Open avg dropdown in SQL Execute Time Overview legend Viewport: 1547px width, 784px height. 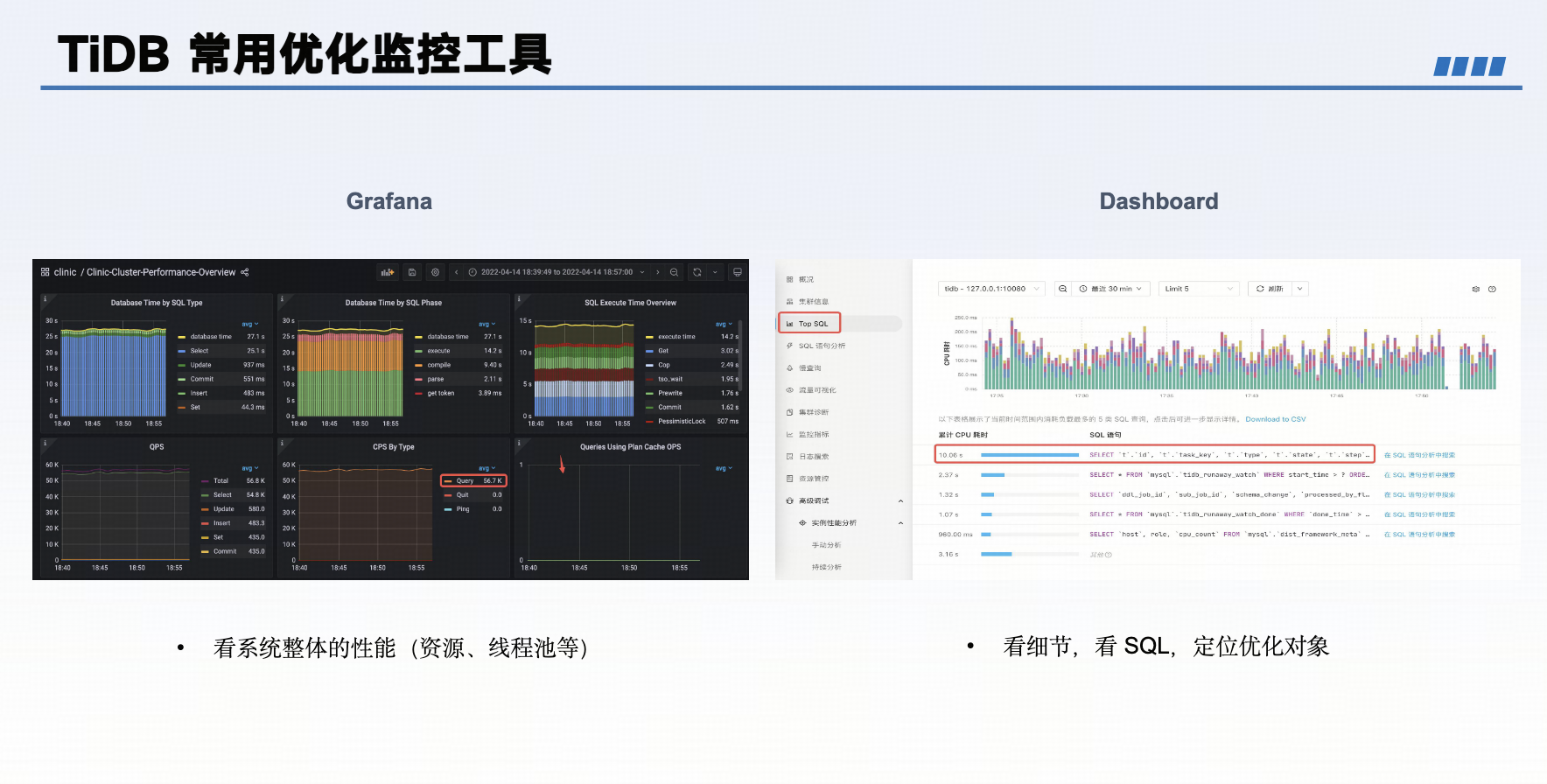pos(724,324)
